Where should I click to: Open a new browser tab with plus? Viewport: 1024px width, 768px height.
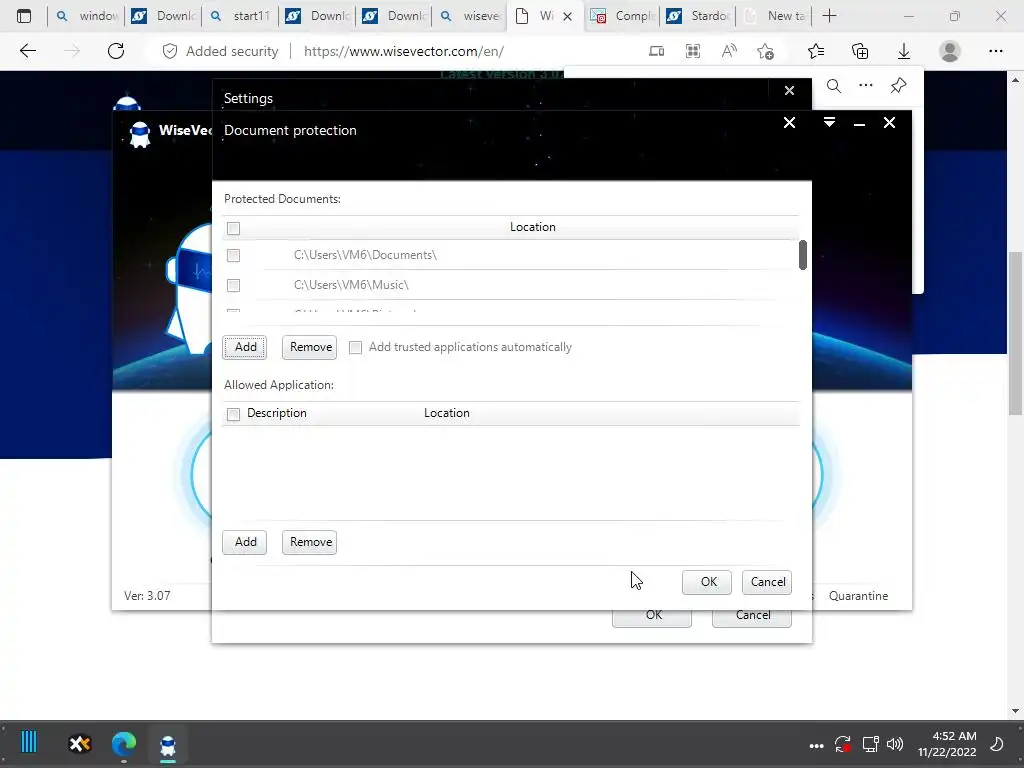click(x=829, y=16)
